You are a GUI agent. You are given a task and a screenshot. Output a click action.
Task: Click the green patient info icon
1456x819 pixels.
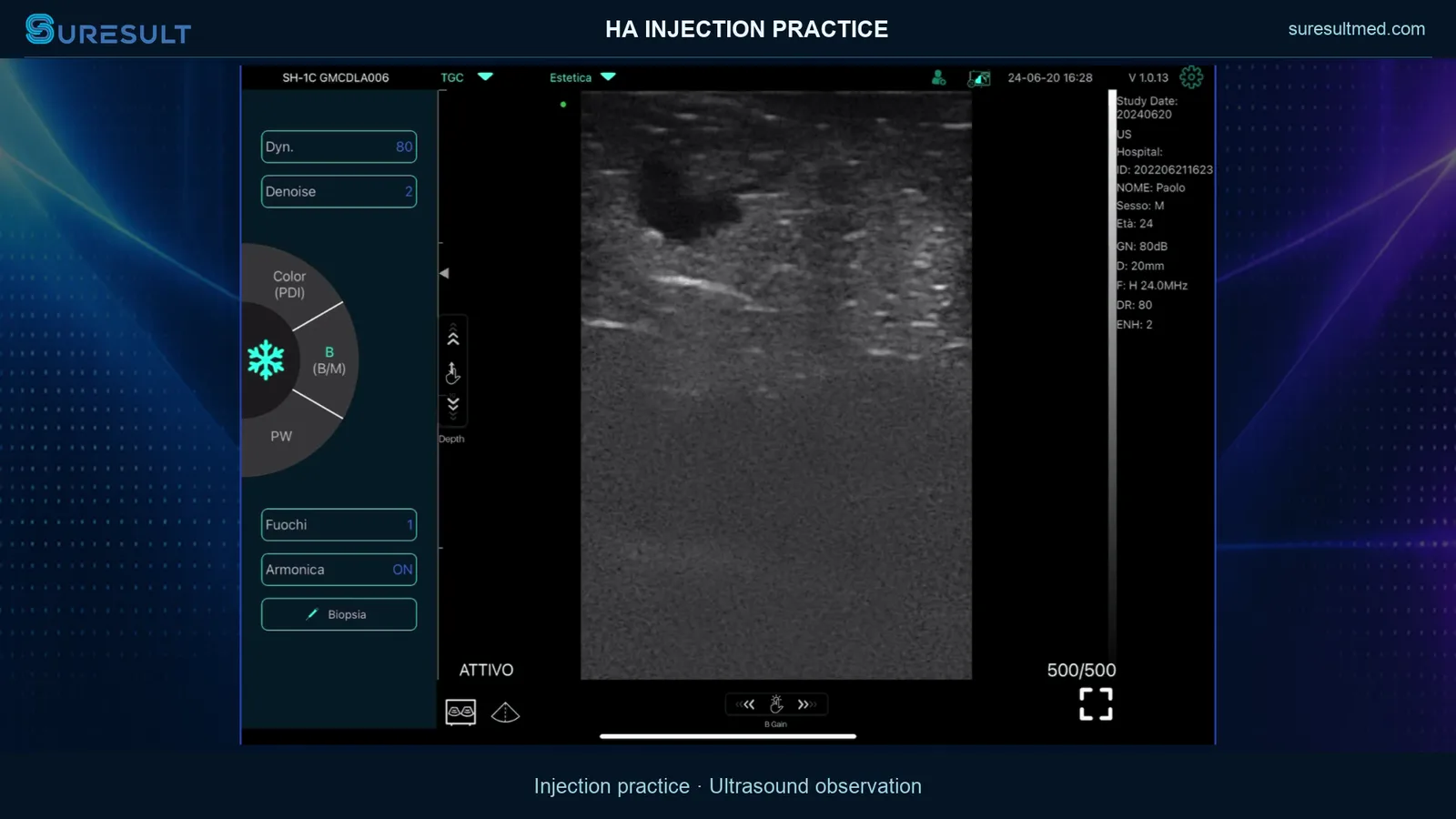[x=938, y=78]
